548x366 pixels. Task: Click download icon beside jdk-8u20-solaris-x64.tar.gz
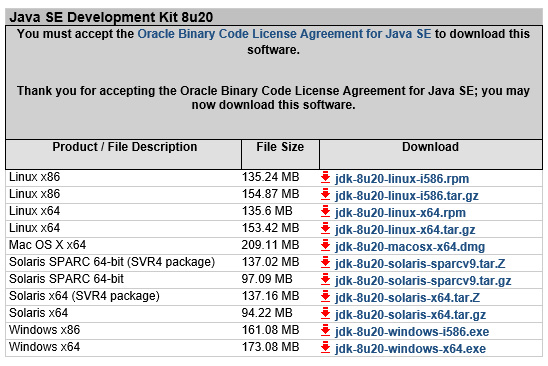tap(325, 314)
